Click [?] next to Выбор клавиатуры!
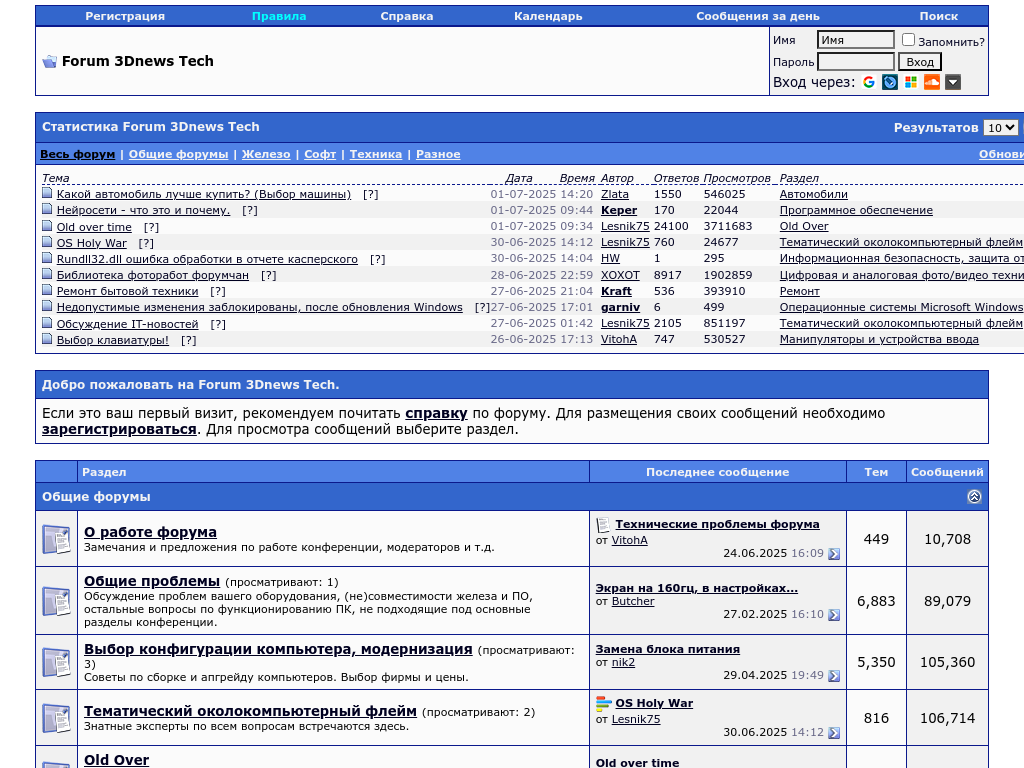 pos(189,340)
